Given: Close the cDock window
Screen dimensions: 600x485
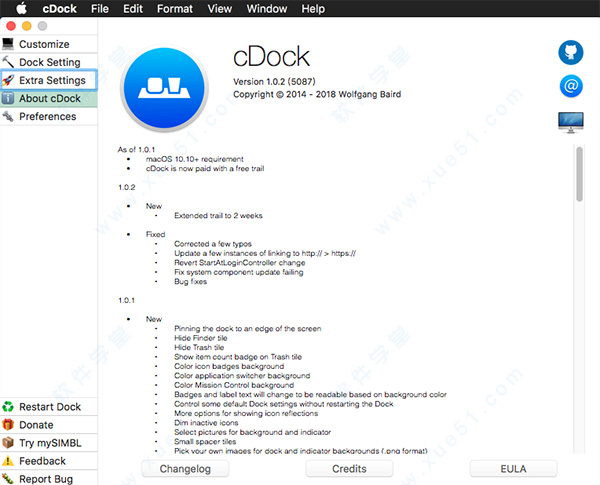Looking at the screenshot, I should [x=11, y=26].
